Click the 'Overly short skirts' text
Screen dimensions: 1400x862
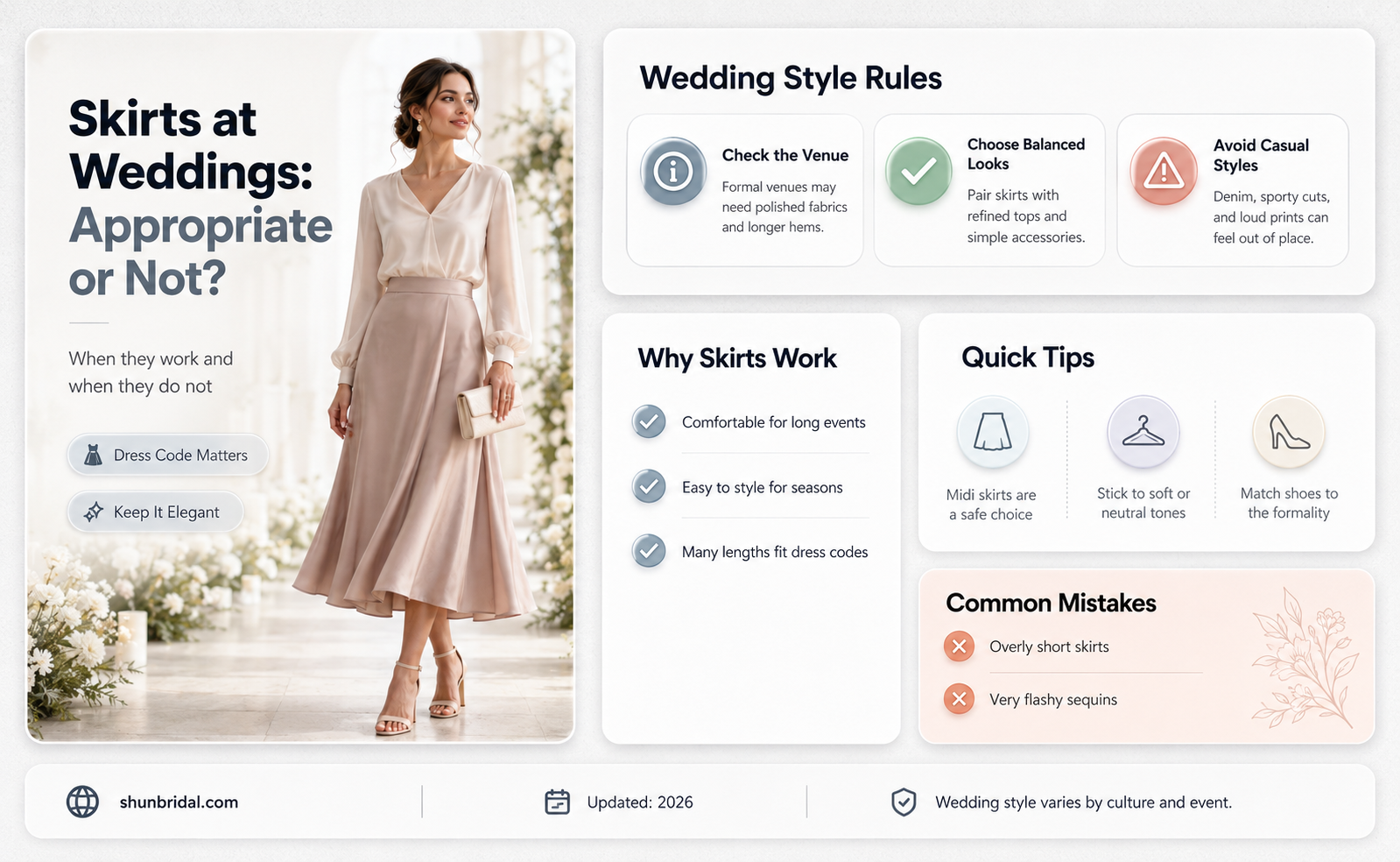click(1049, 646)
